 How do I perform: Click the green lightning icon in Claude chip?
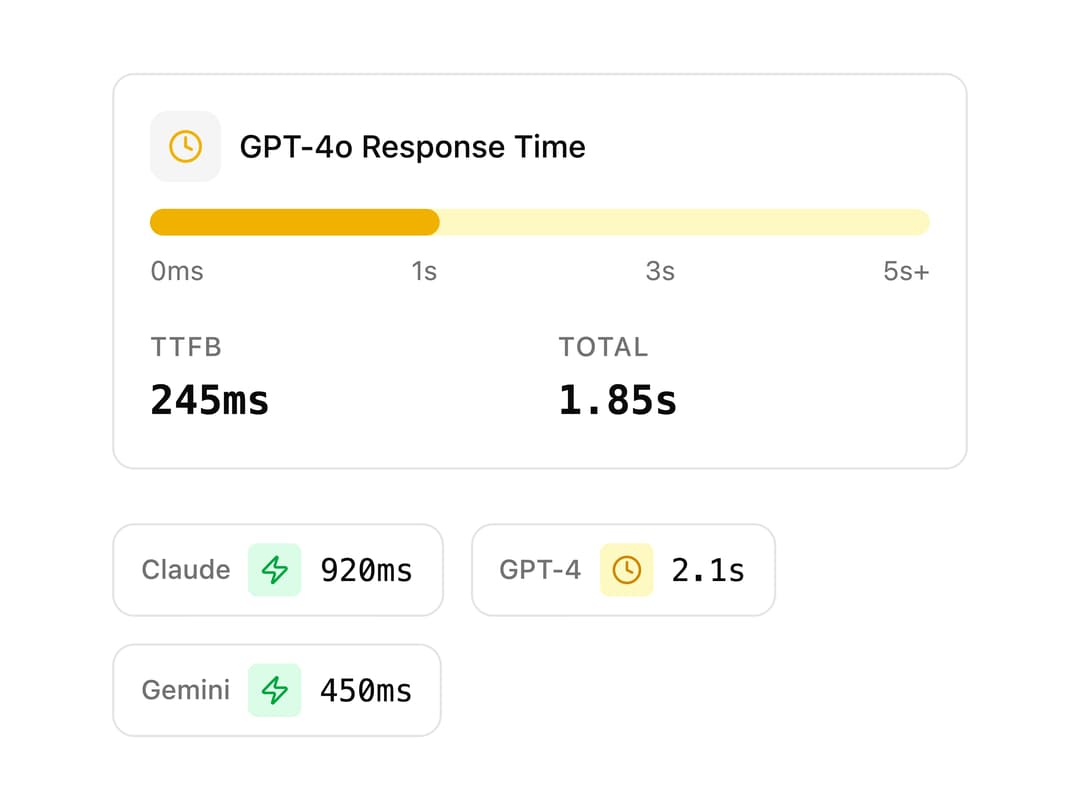[274, 570]
